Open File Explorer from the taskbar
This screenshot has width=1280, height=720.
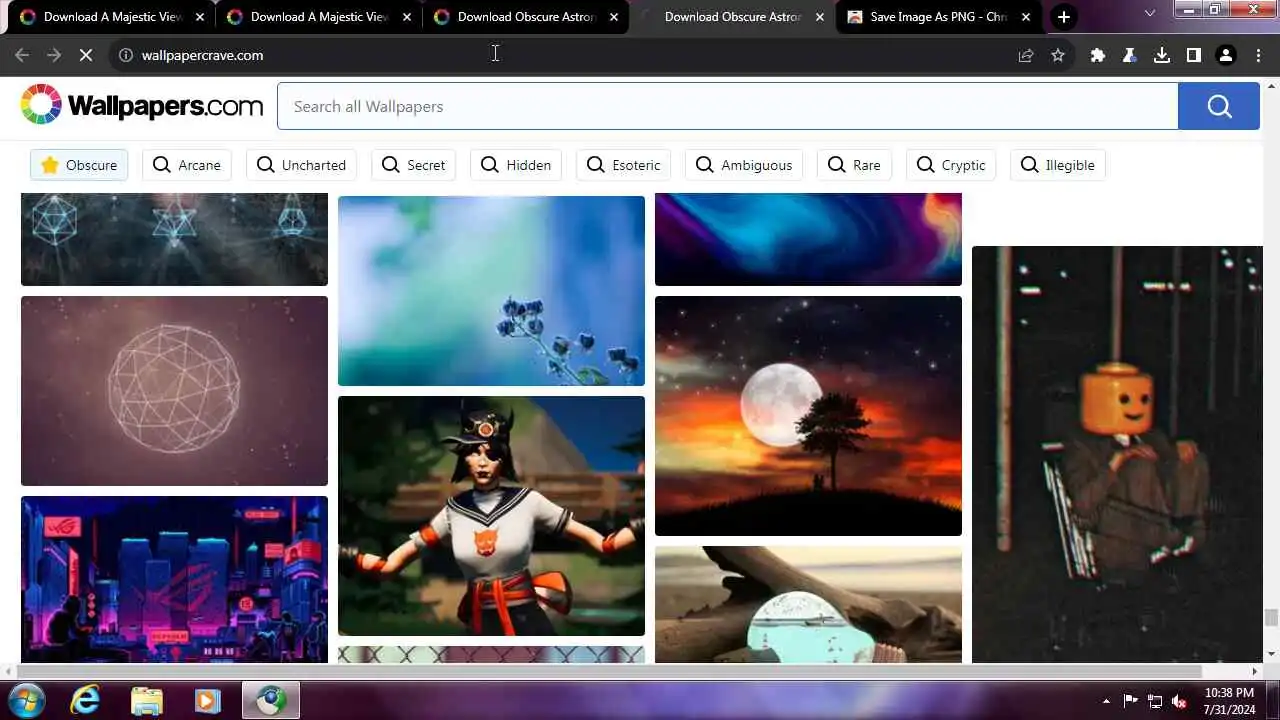click(146, 700)
